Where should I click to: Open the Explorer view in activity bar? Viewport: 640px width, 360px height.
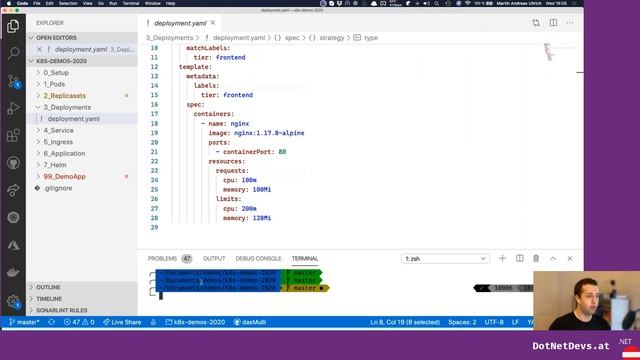(13, 26)
